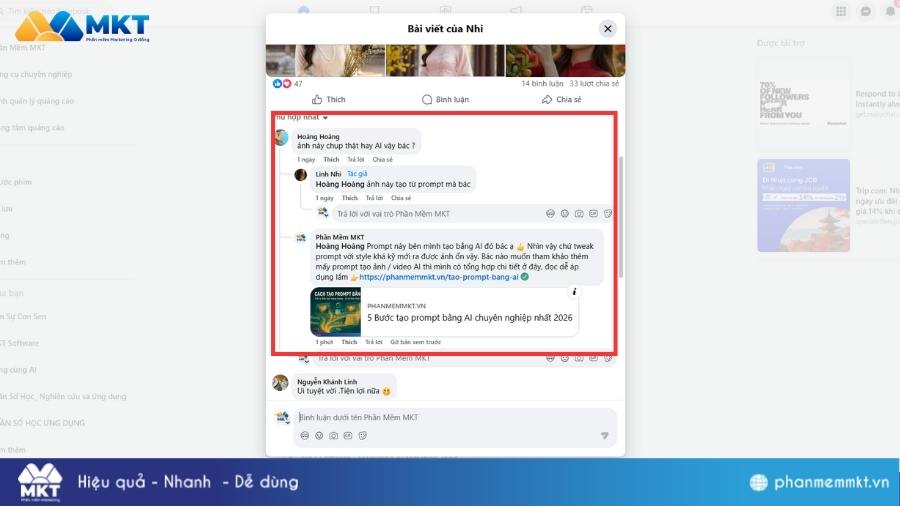Click GIF icon in Linh Nhi reply box

coord(593,213)
